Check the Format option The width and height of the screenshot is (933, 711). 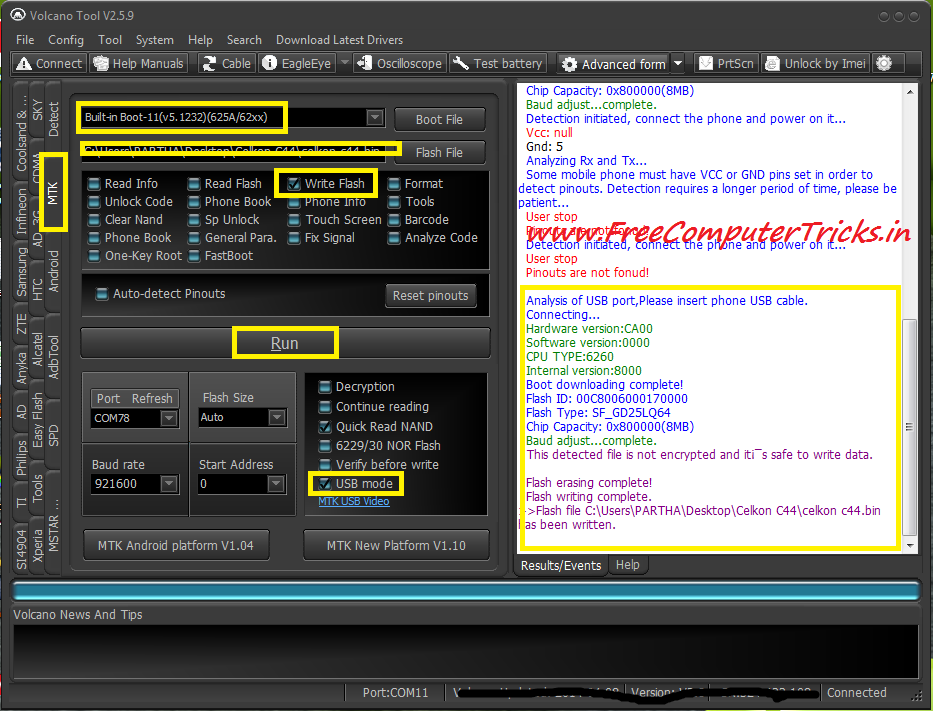coord(394,184)
